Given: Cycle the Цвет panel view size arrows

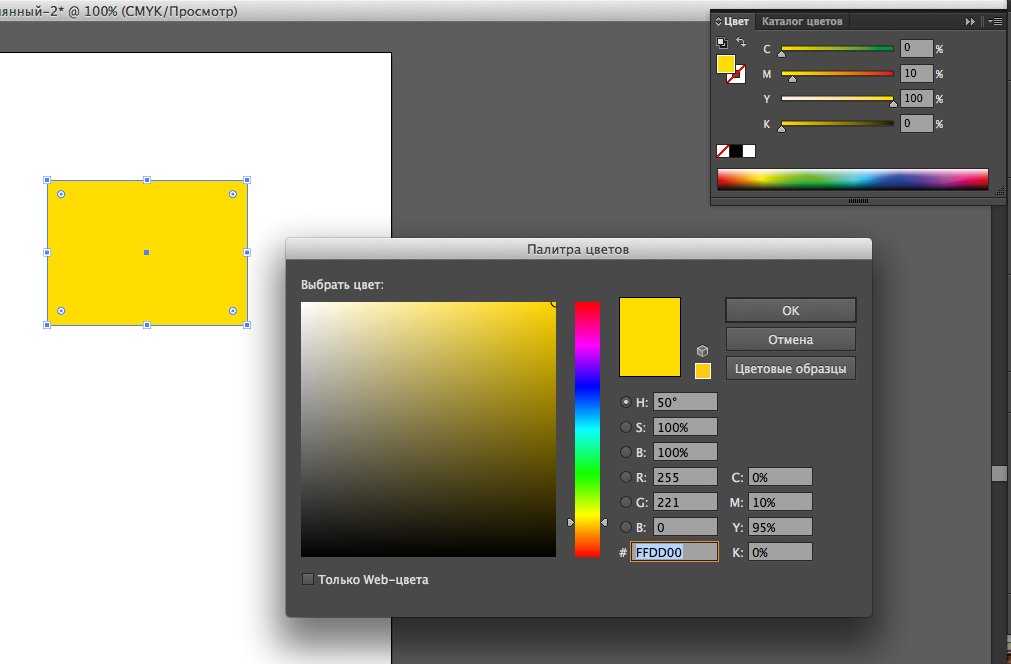Looking at the screenshot, I should click(718, 21).
